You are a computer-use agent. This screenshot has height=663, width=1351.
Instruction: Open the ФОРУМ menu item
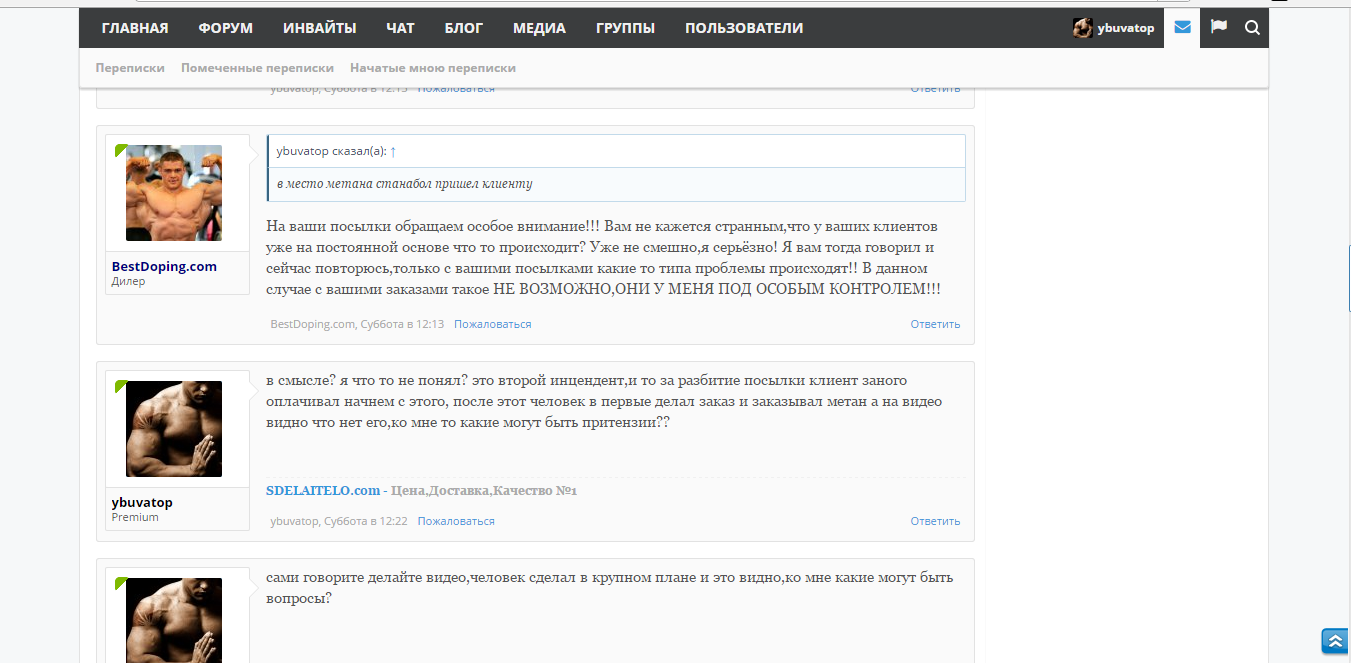225,28
